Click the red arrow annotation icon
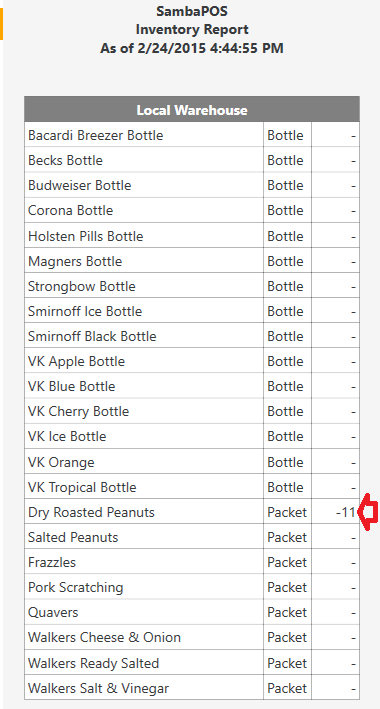This screenshot has height=709, width=380. click(367, 511)
